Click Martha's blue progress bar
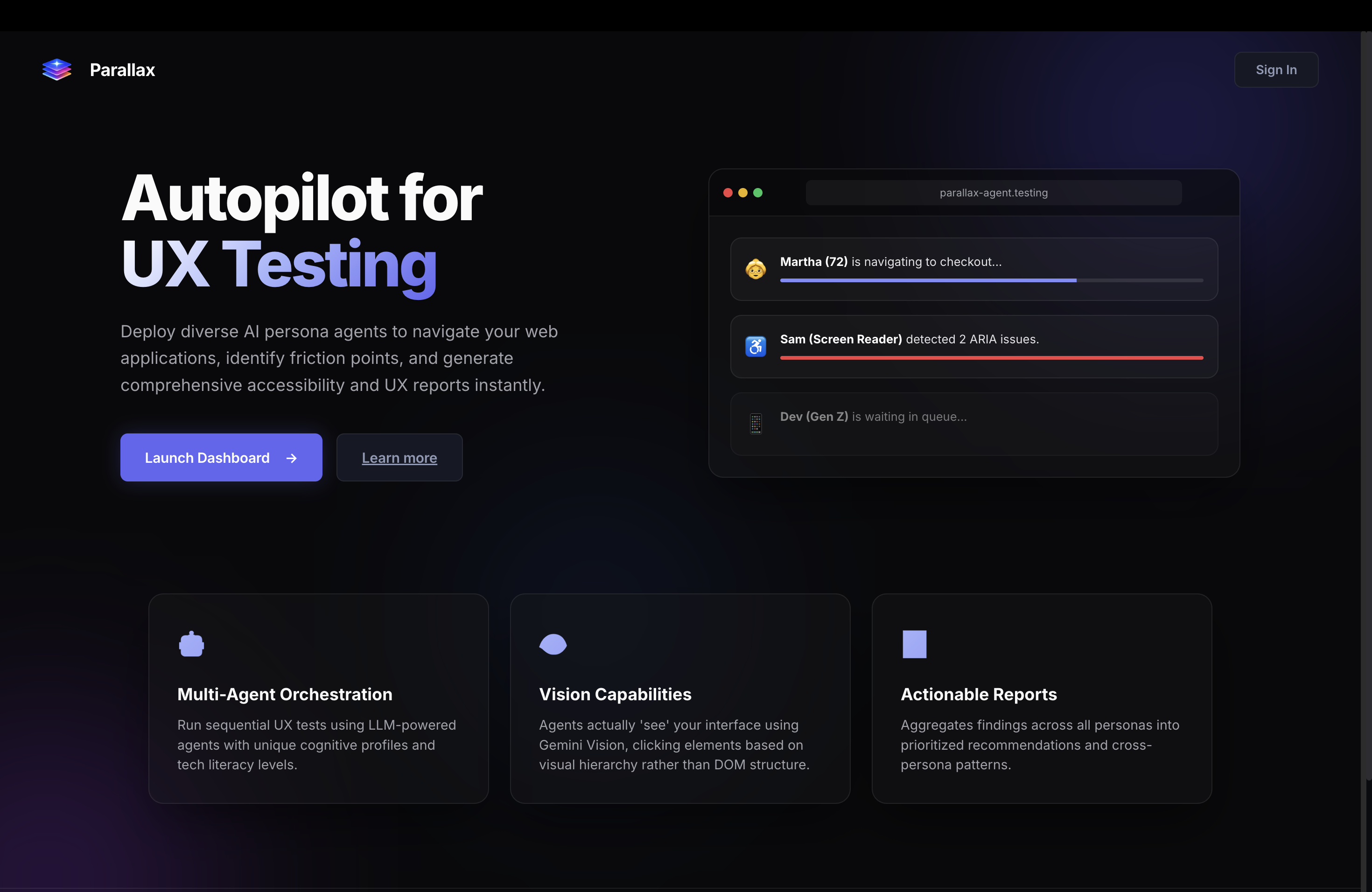1372x892 pixels. point(928,281)
